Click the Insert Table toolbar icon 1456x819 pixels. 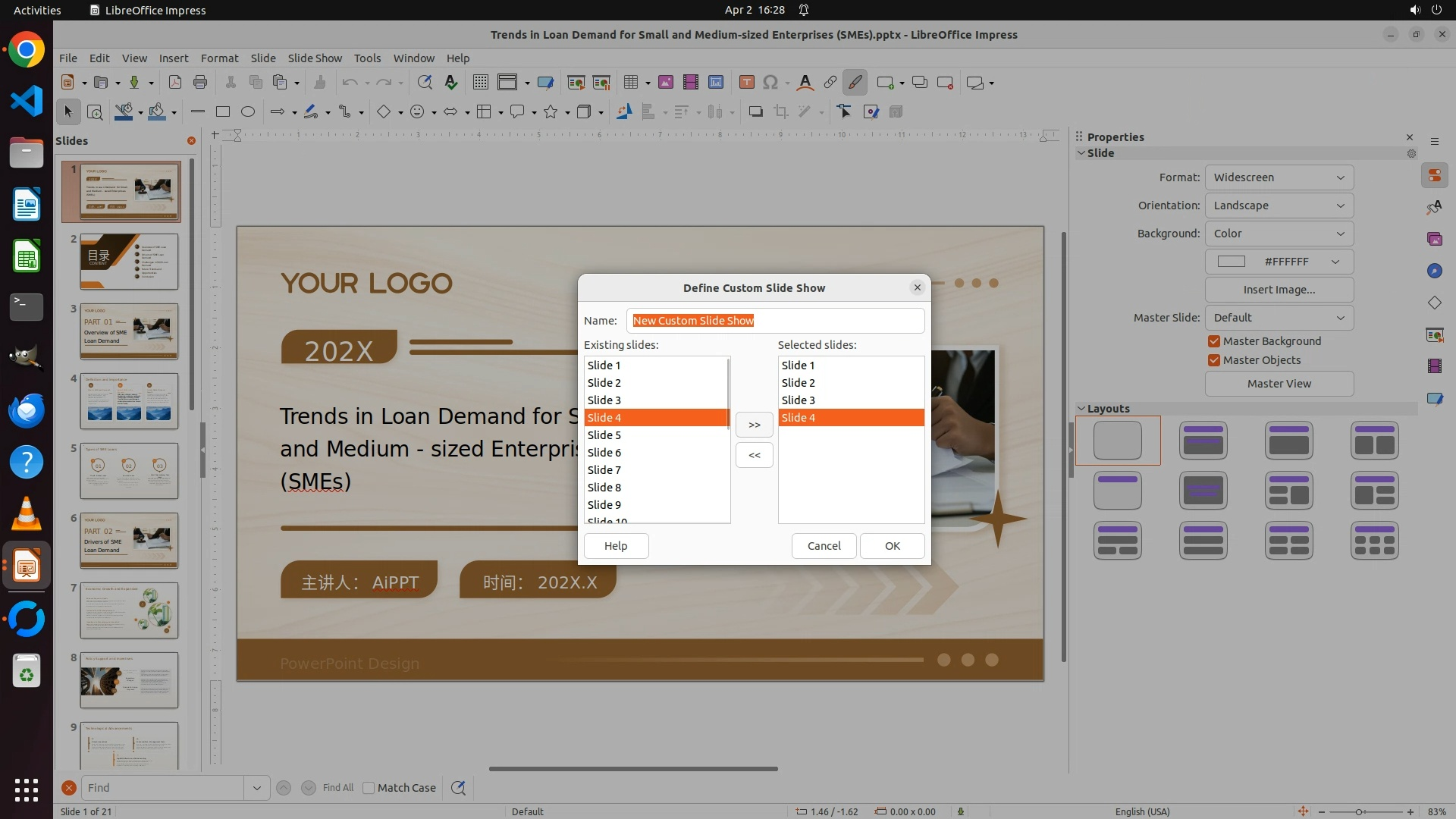tap(630, 83)
